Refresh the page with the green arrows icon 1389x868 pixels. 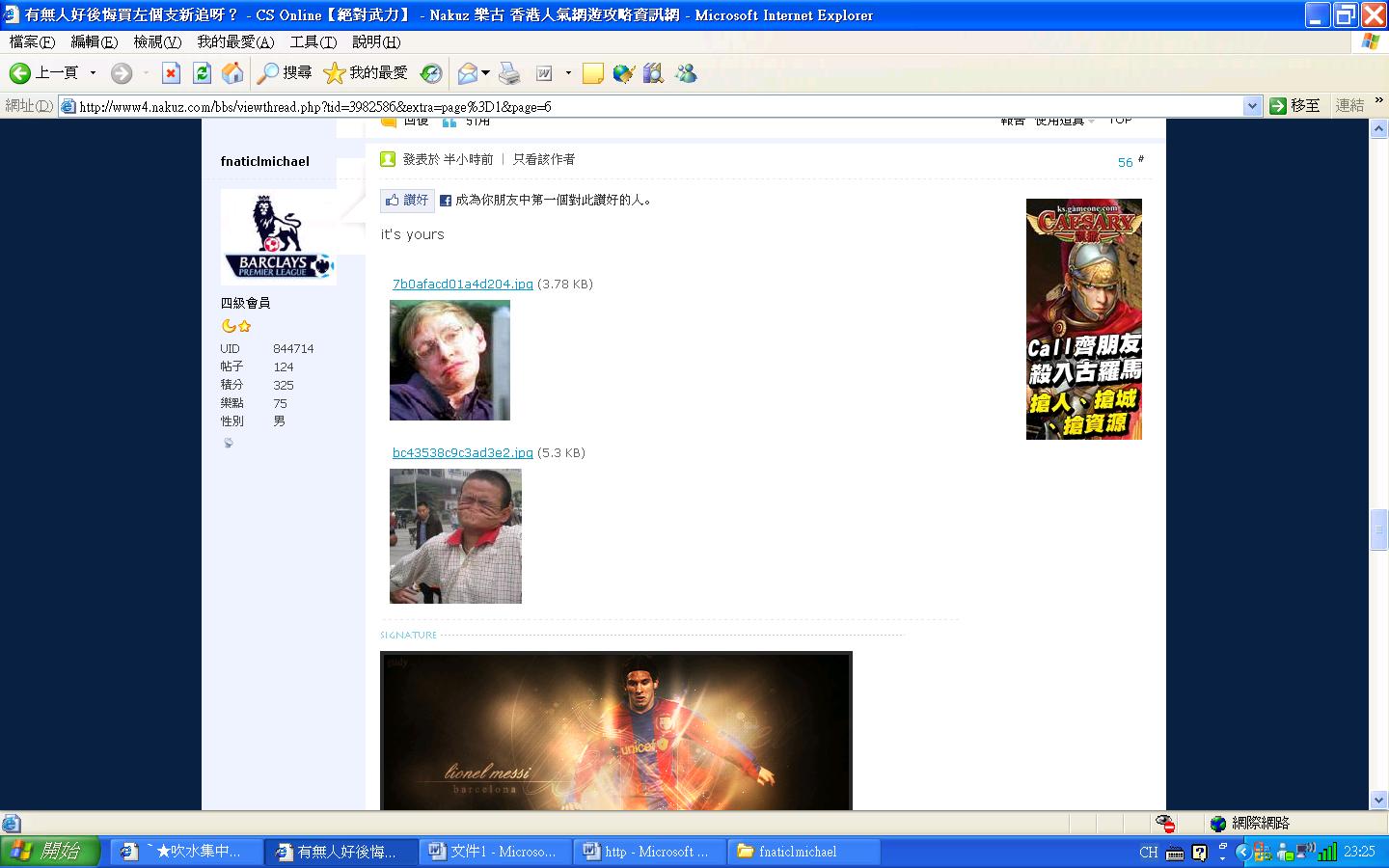tap(202, 73)
